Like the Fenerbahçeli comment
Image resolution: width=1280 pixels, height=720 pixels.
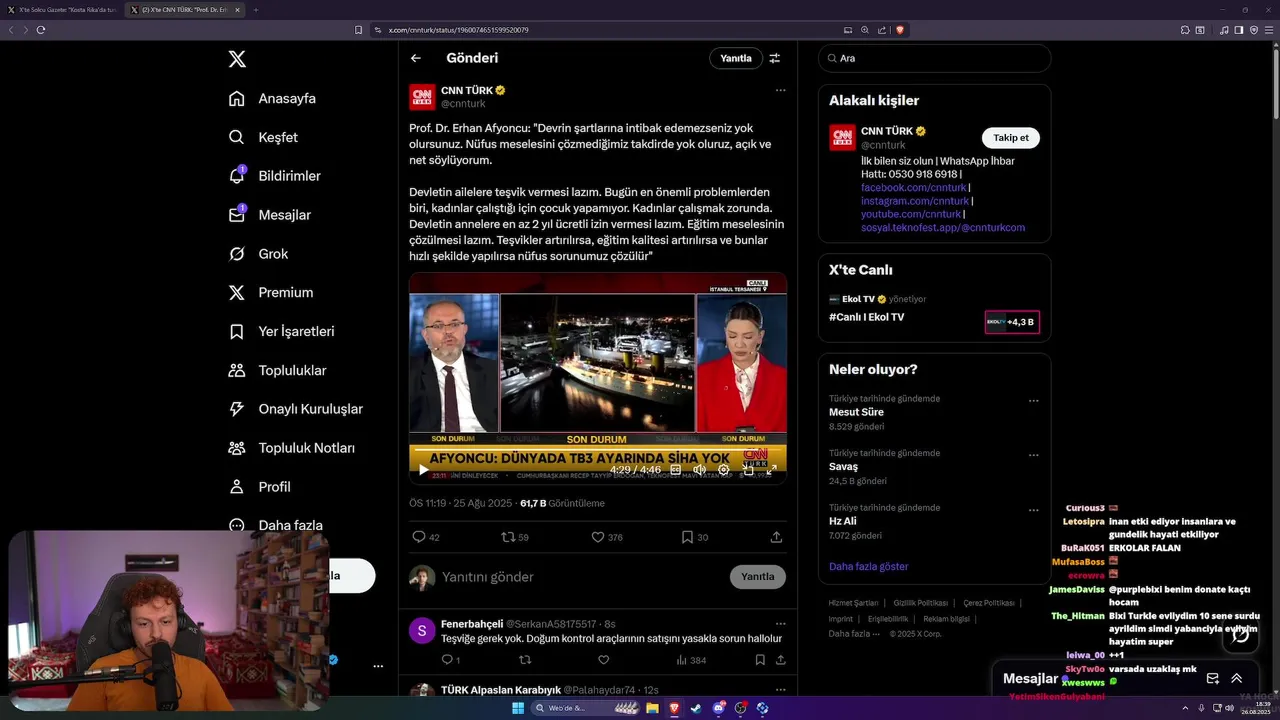coord(603,660)
